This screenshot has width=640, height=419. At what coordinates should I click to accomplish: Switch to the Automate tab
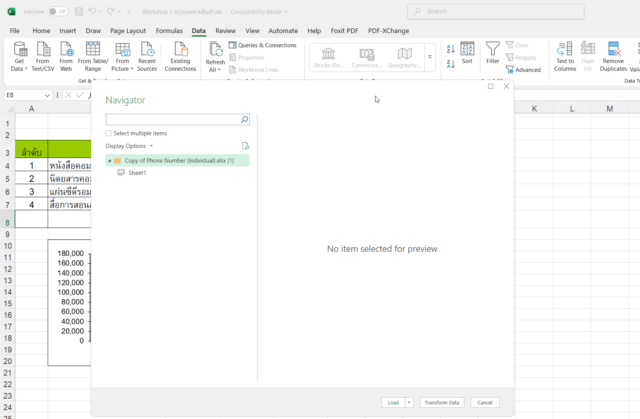[283, 31]
